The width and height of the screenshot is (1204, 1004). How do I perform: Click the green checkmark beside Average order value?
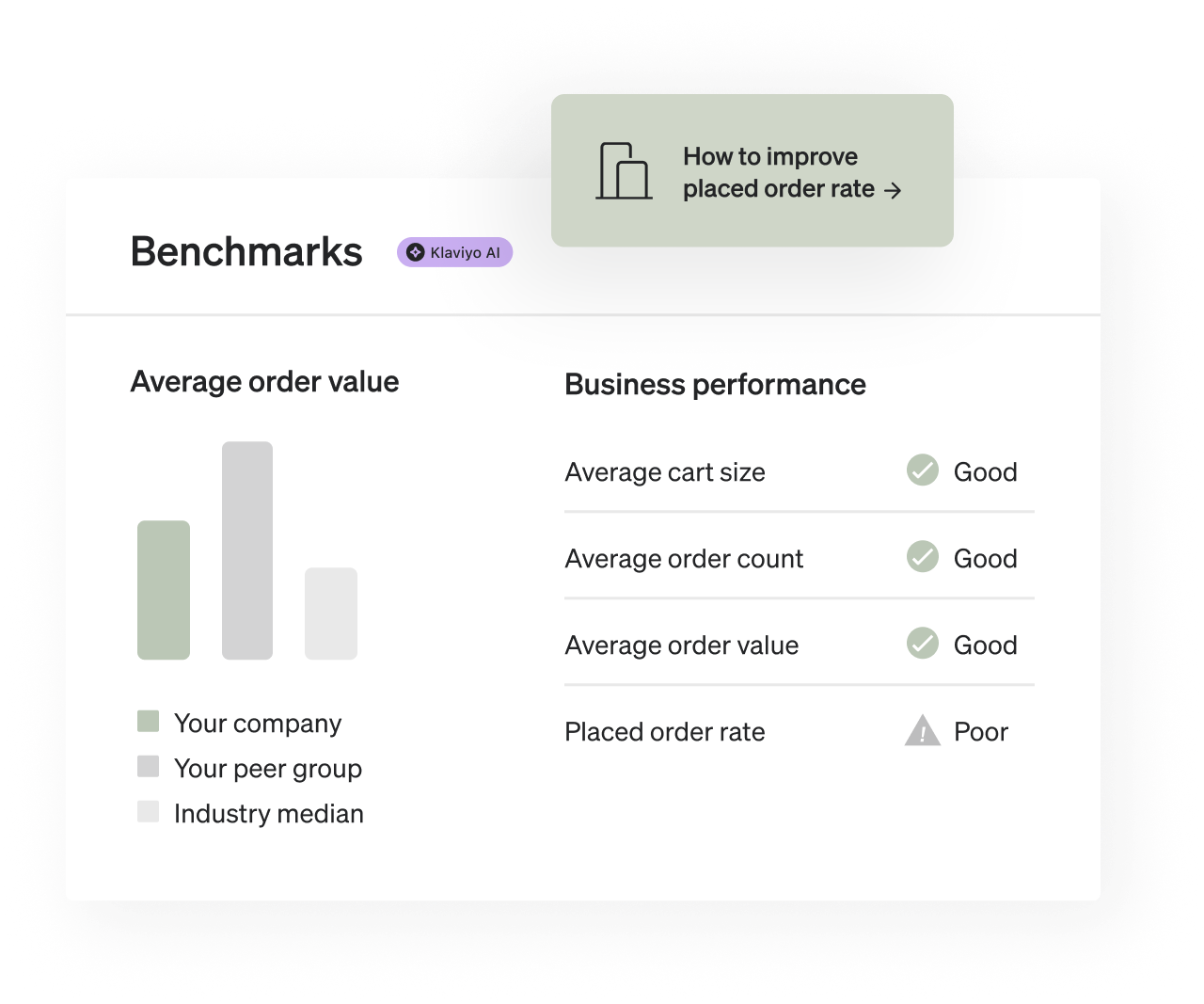coord(922,644)
